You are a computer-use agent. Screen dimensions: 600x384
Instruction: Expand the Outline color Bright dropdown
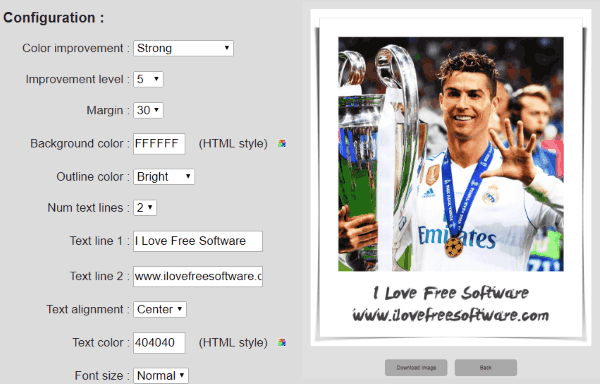[164, 177]
